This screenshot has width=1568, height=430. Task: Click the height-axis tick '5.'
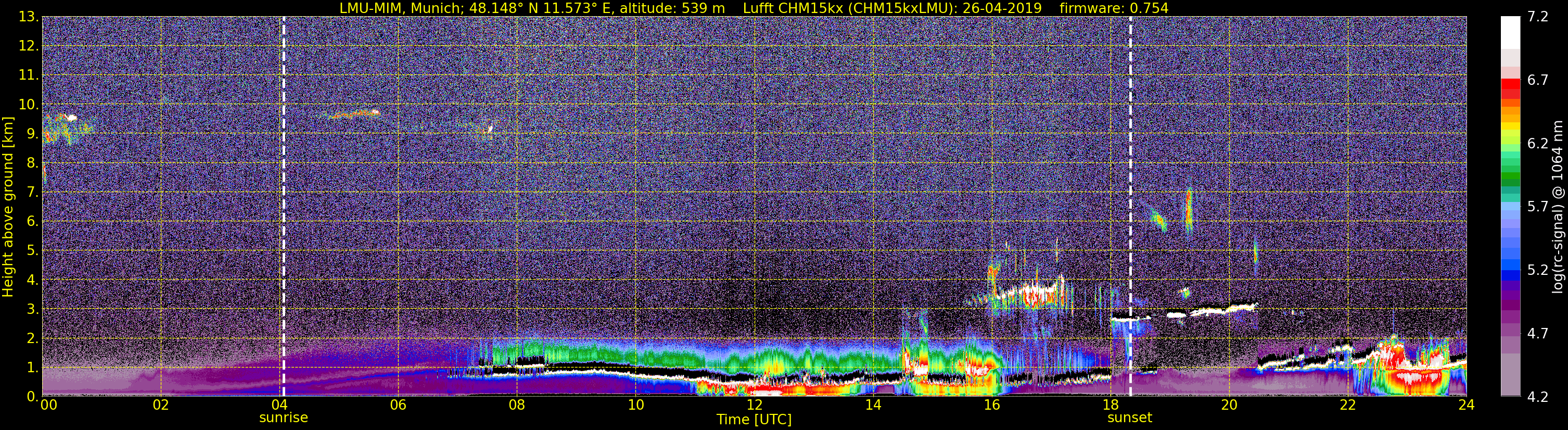[x=32, y=251]
